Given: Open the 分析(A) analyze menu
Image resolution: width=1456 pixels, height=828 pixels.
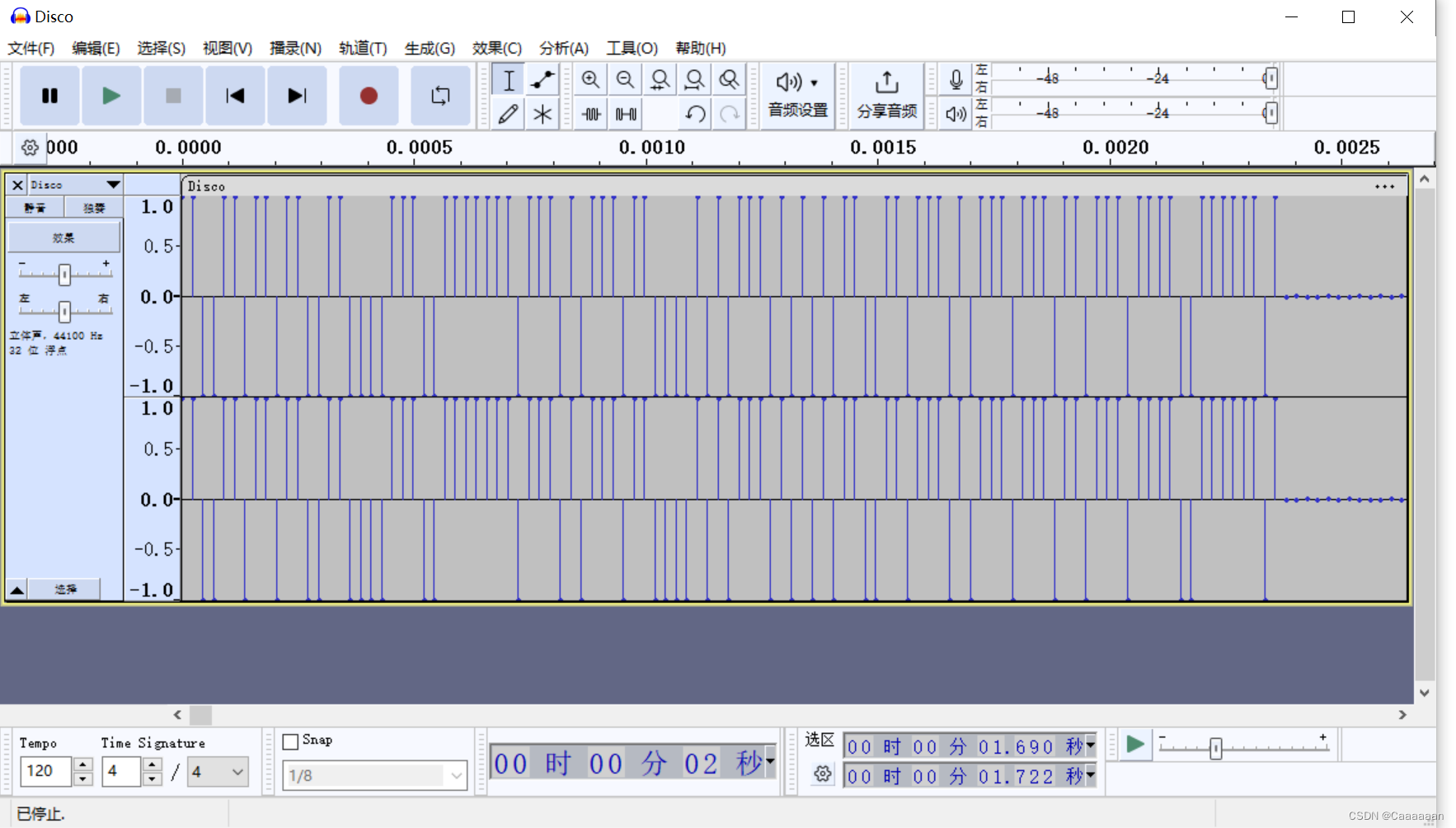Looking at the screenshot, I should click(564, 48).
